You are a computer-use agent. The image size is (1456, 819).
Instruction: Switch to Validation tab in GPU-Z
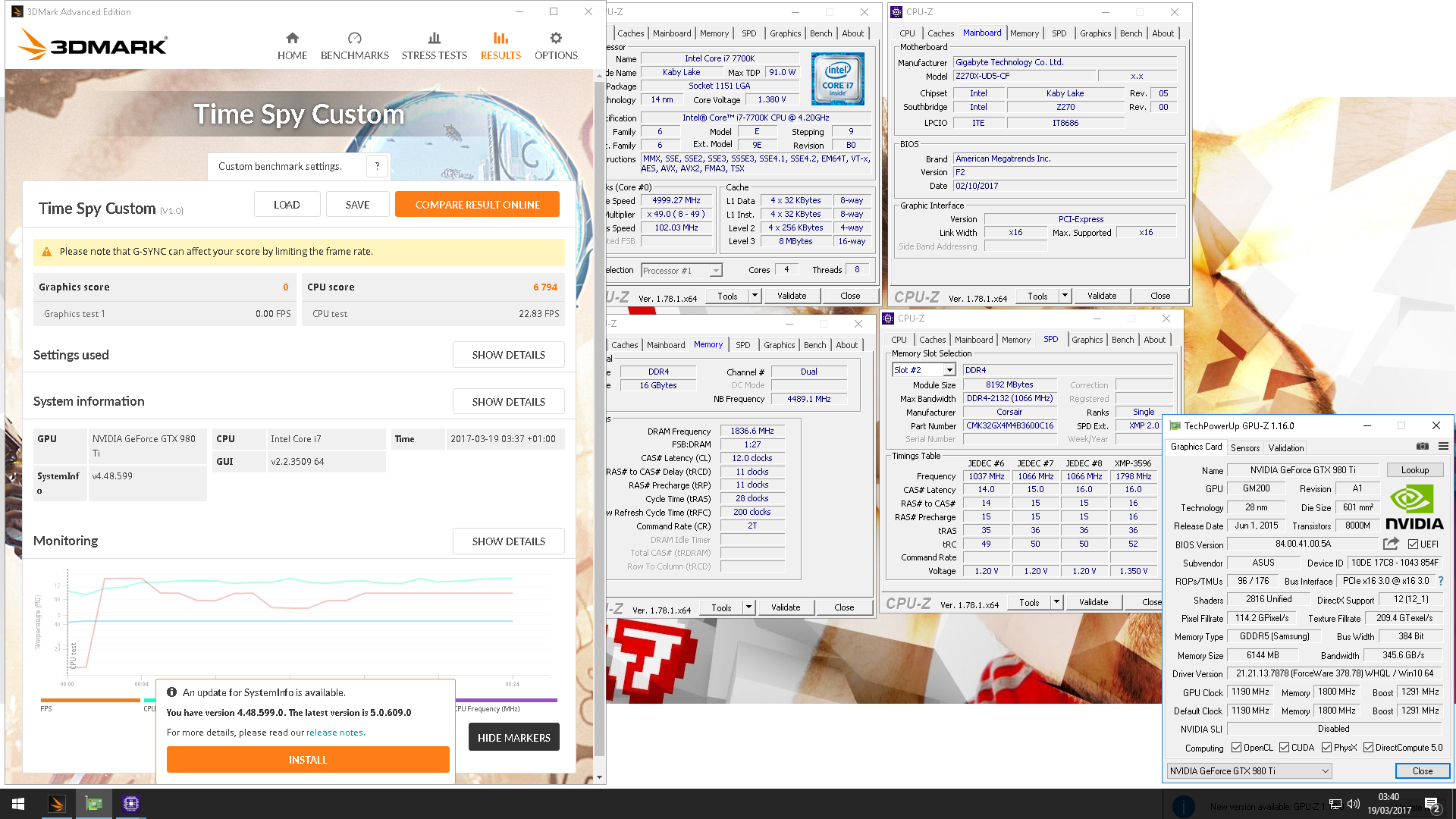(x=1286, y=448)
